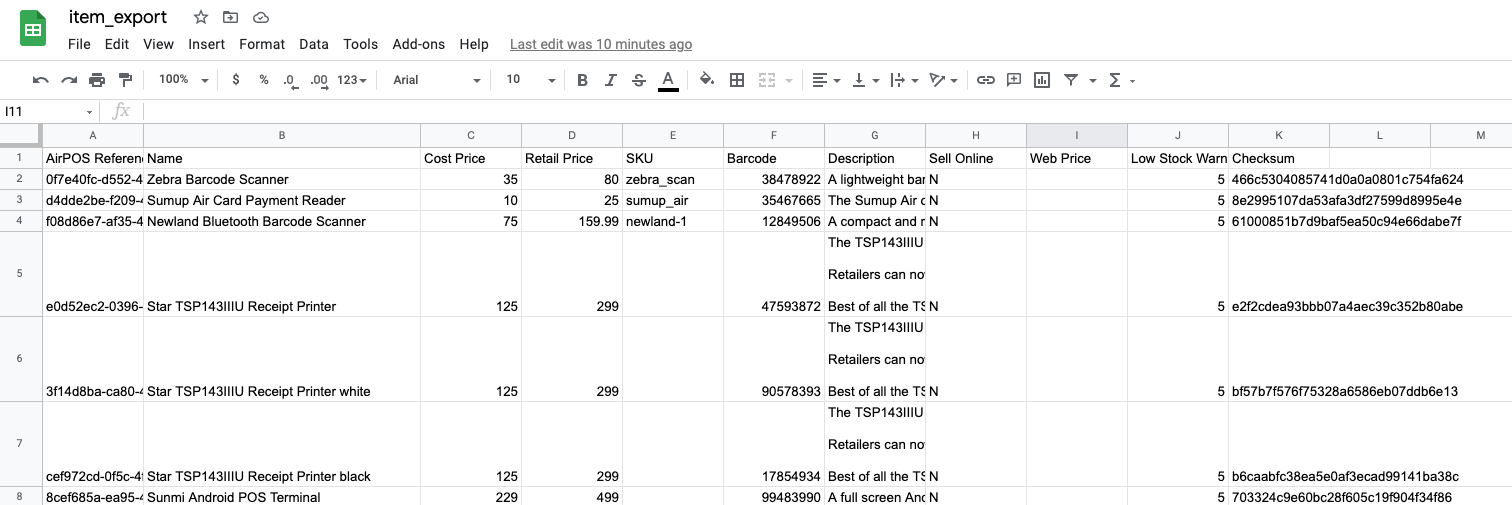Open the Format menu
The width and height of the screenshot is (1512, 505).
tap(262, 44)
